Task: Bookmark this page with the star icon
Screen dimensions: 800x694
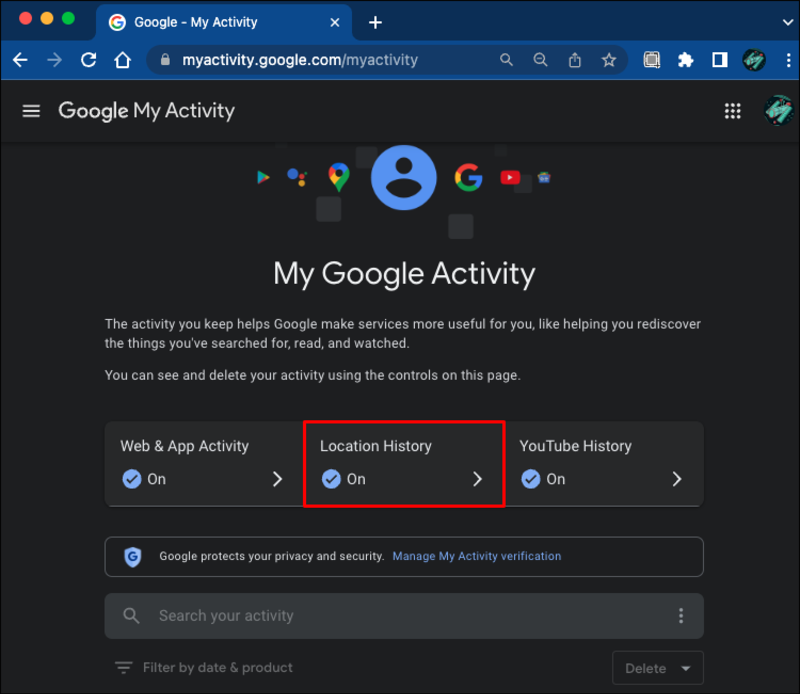Action: coord(609,60)
